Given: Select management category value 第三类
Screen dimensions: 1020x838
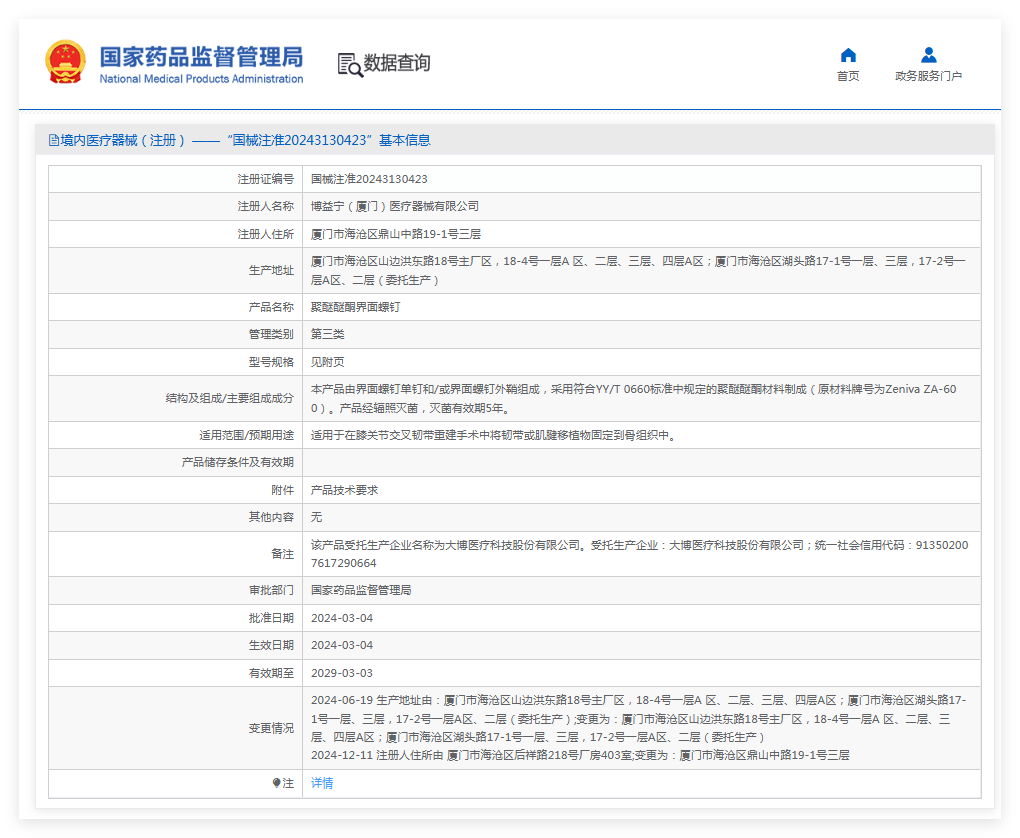Looking at the screenshot, I should point(328,334).
